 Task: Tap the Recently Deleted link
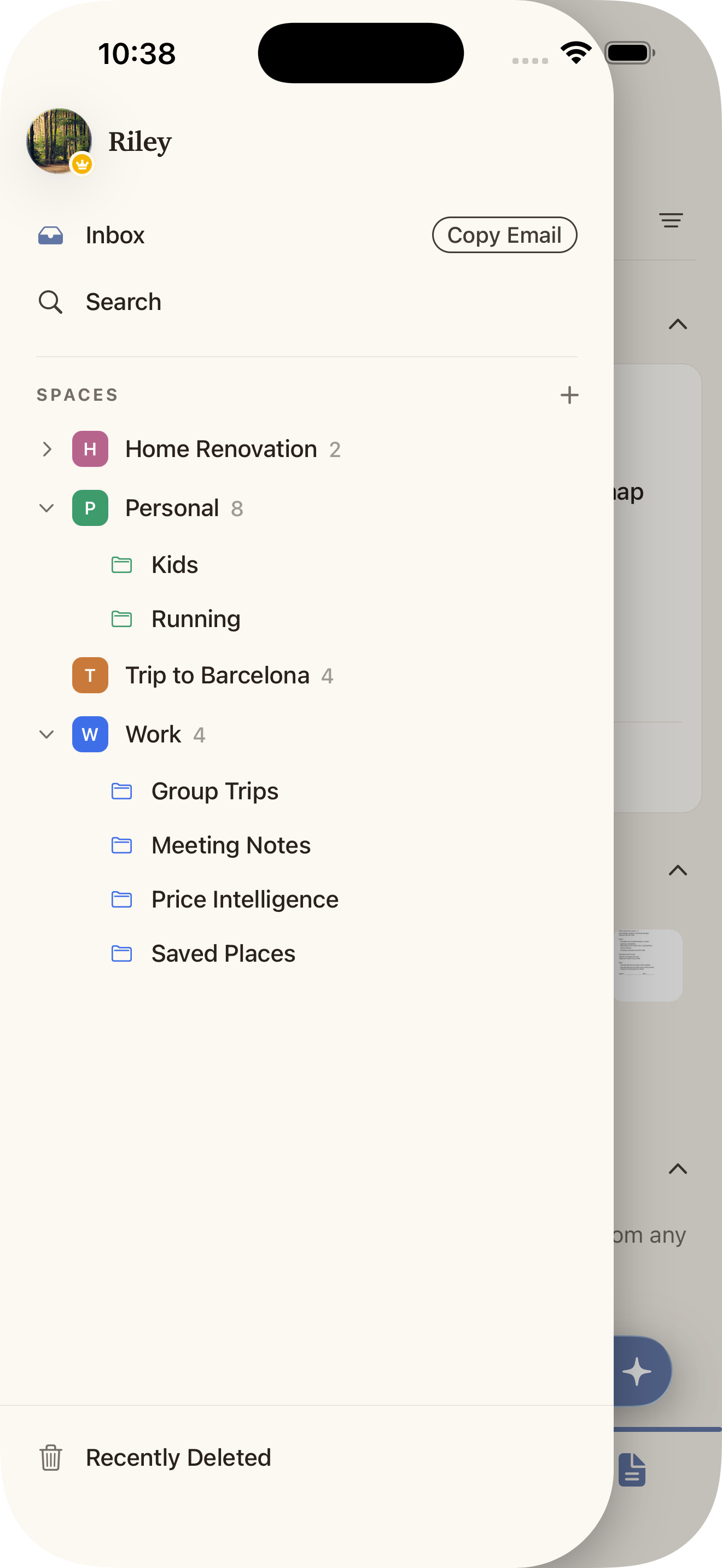(178, 1457)
